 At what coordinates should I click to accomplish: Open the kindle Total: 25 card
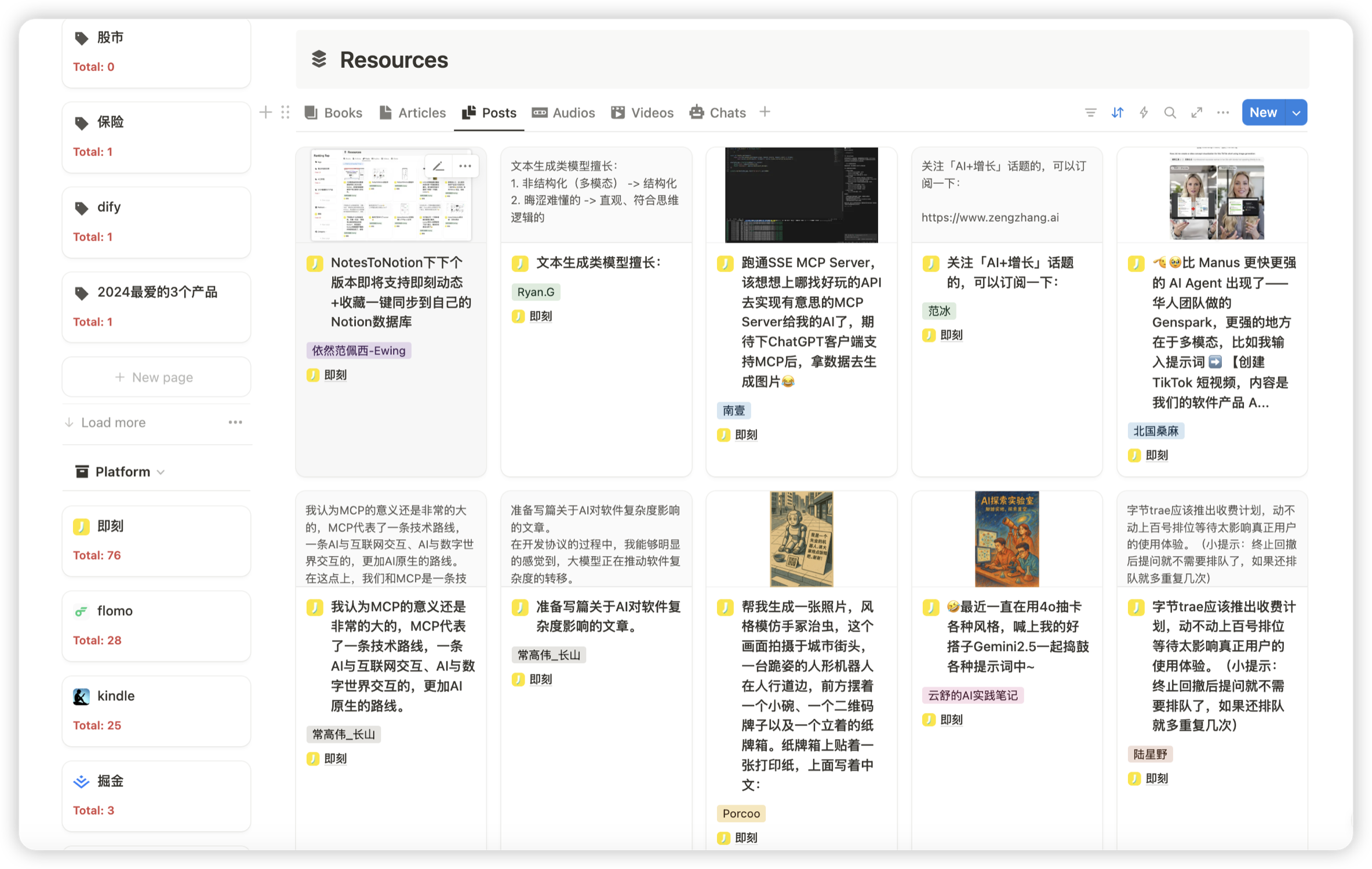[156, 711]
